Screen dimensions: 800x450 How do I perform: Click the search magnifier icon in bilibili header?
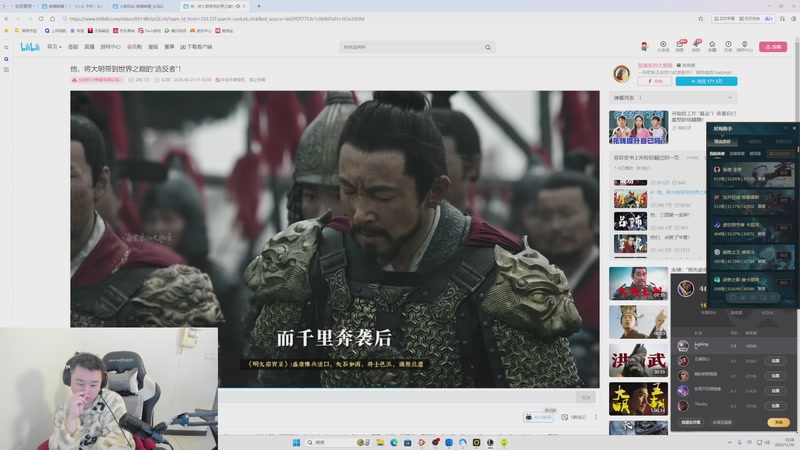pyautogui.click(x=488, y=47)
